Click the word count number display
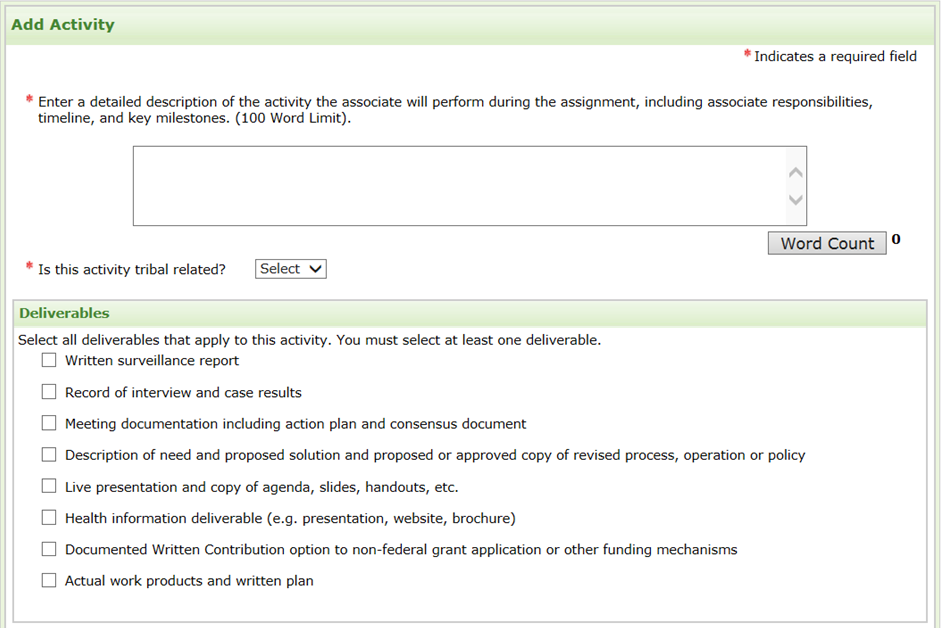942x628 pixels. tap(896, 240)
